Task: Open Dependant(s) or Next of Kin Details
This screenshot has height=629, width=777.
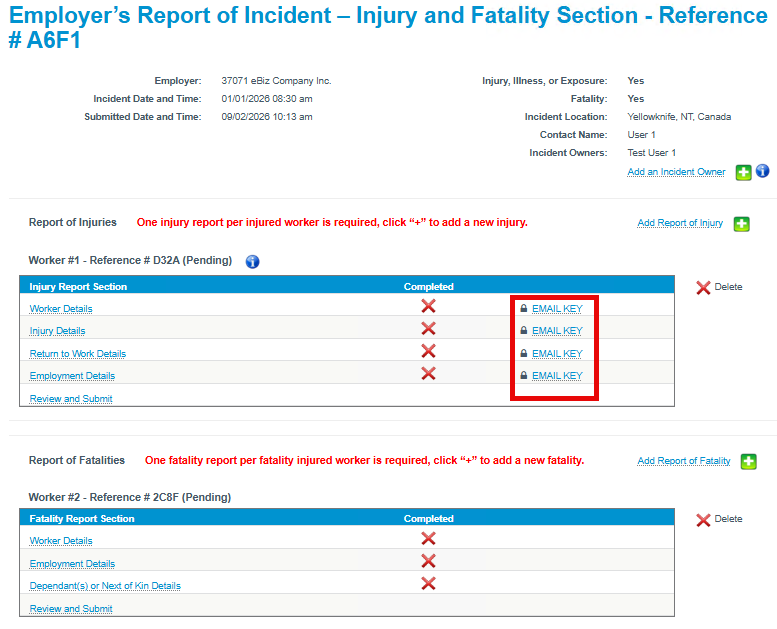Action: coord(105,586)
